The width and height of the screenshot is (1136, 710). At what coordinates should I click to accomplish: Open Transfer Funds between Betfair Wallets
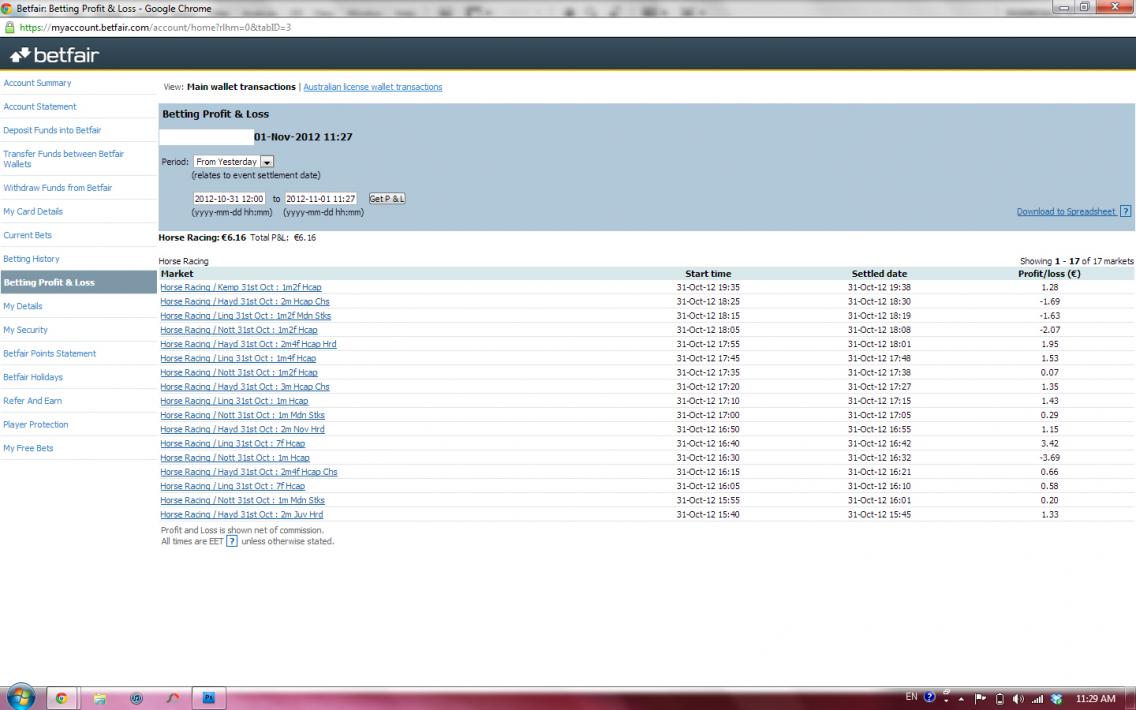click(x=63, y=159)
